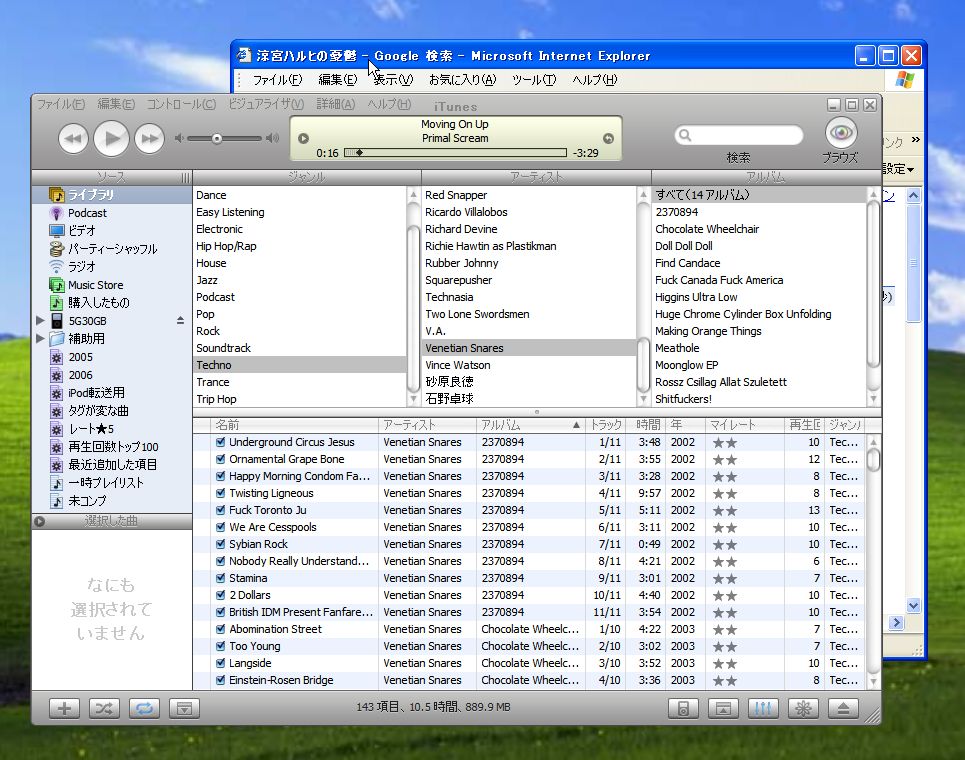Screen dimensions: 965x760
Task: Uncheck the Stamina track checkbox
Action: (221, 578)
